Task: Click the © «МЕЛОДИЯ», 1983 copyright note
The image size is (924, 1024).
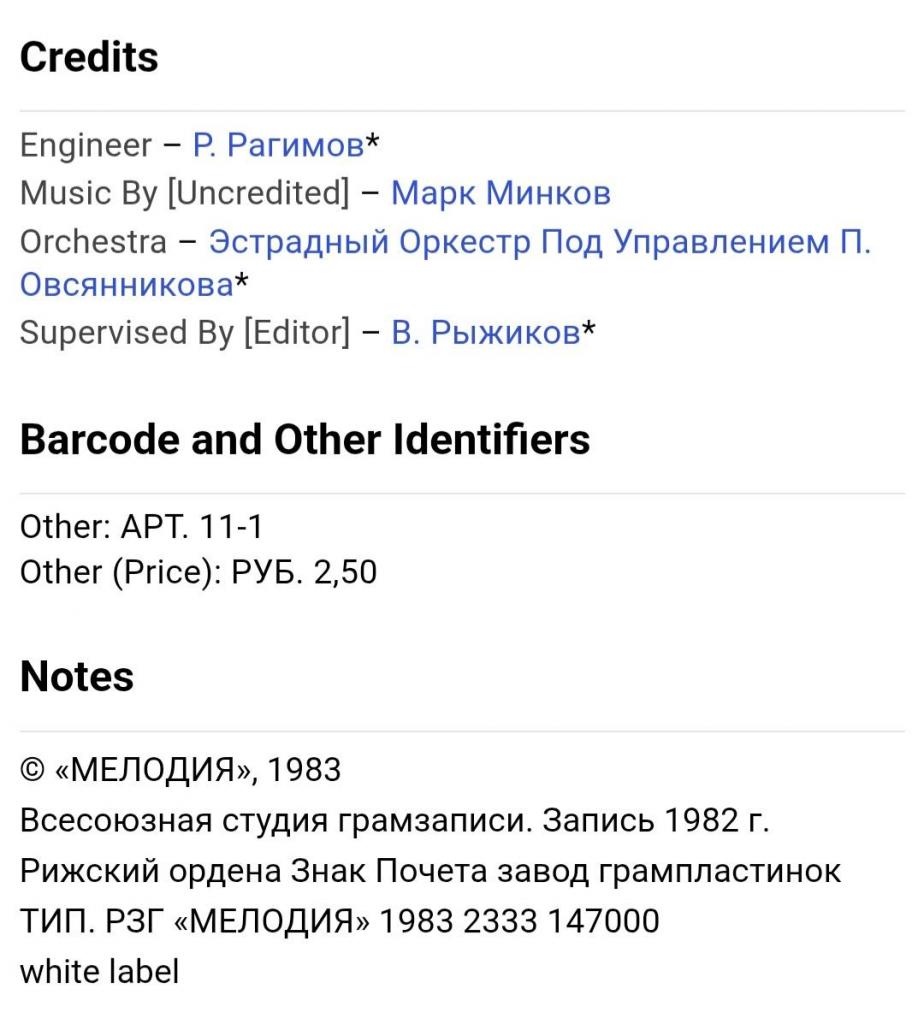Action: coord(180,770)
